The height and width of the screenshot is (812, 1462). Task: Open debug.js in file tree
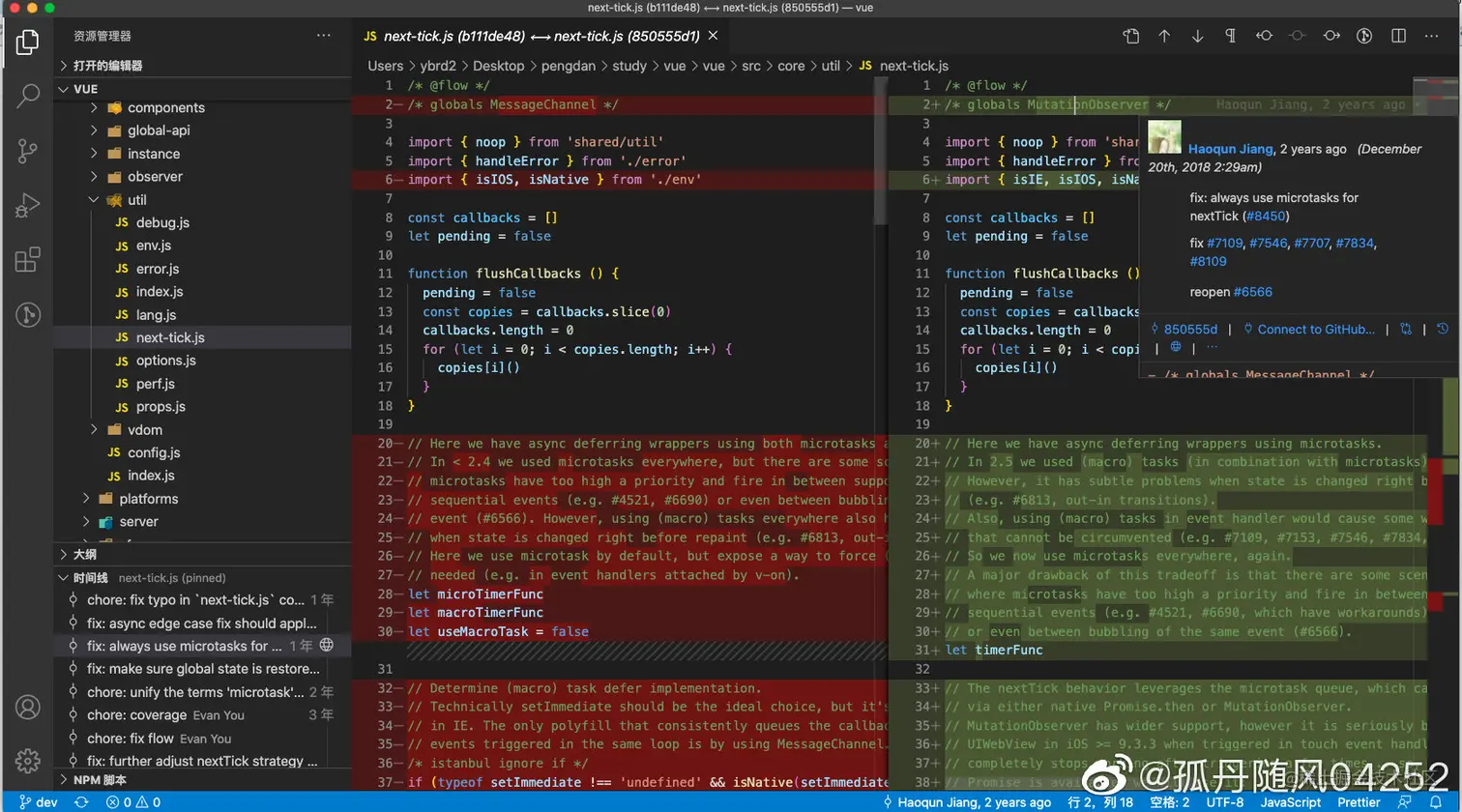tap(202, 222)
